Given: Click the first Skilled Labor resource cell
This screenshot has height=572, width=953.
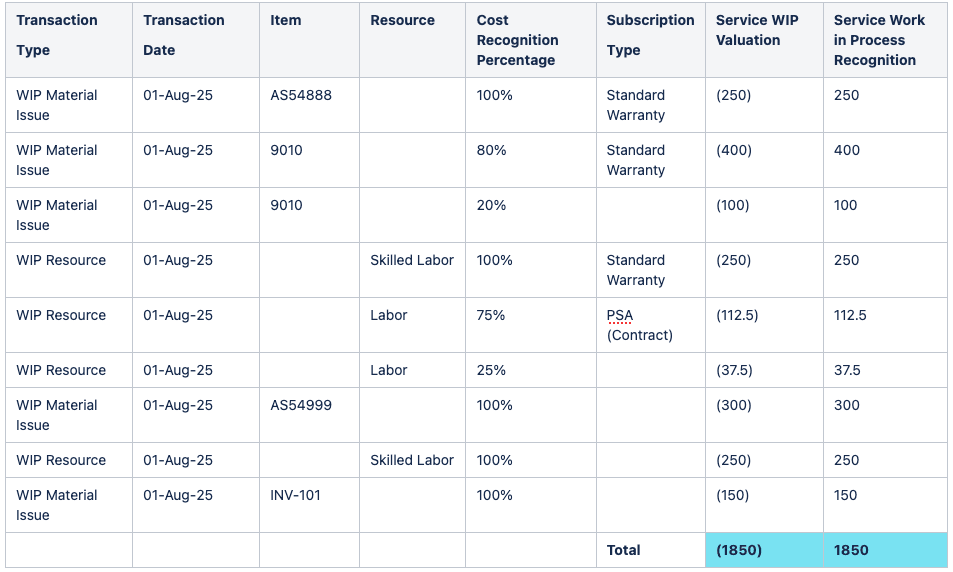Looking at the screenshot, I should (x=412, y=270).
